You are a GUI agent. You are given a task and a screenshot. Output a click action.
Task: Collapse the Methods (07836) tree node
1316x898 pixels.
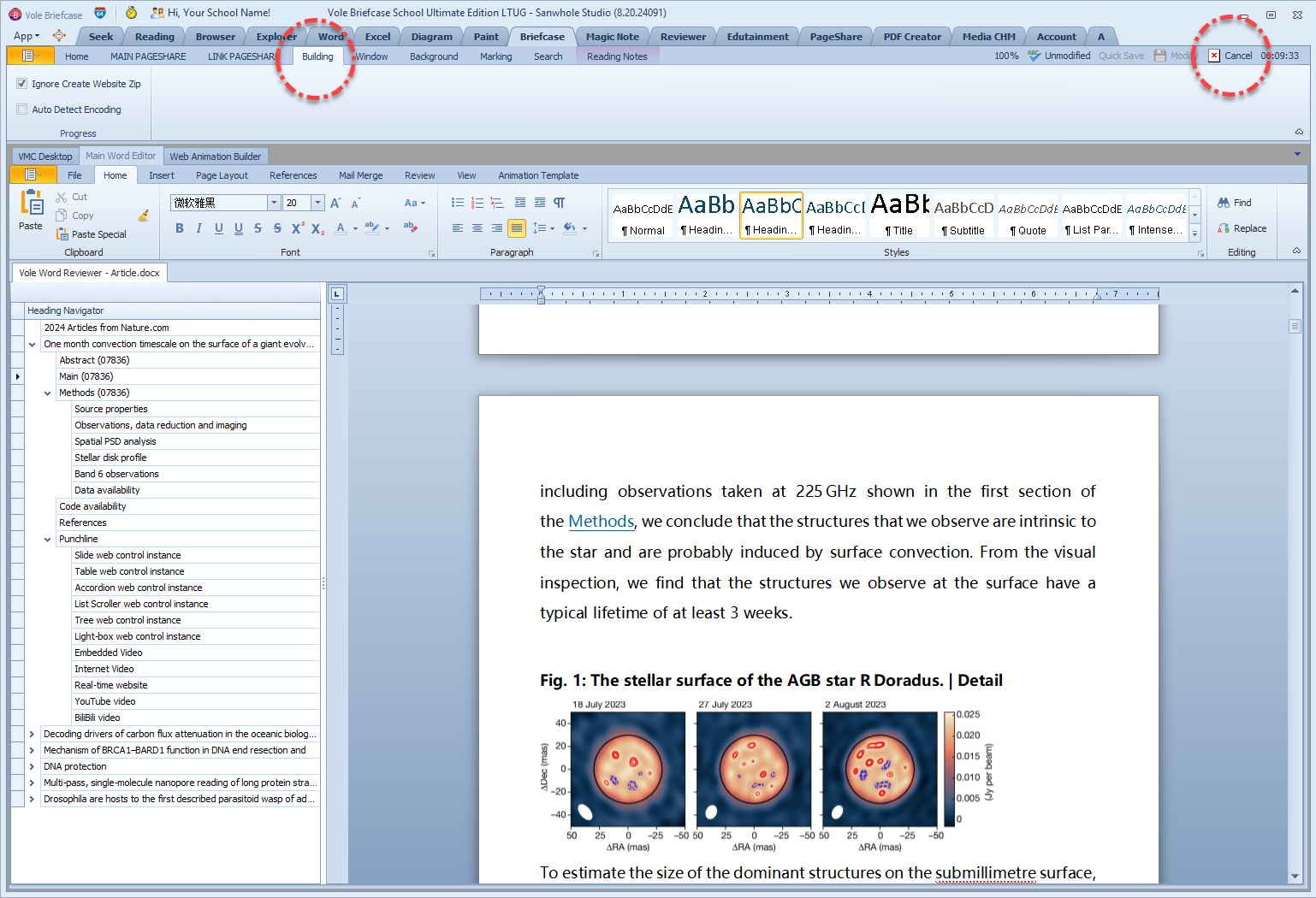(48, 393)
